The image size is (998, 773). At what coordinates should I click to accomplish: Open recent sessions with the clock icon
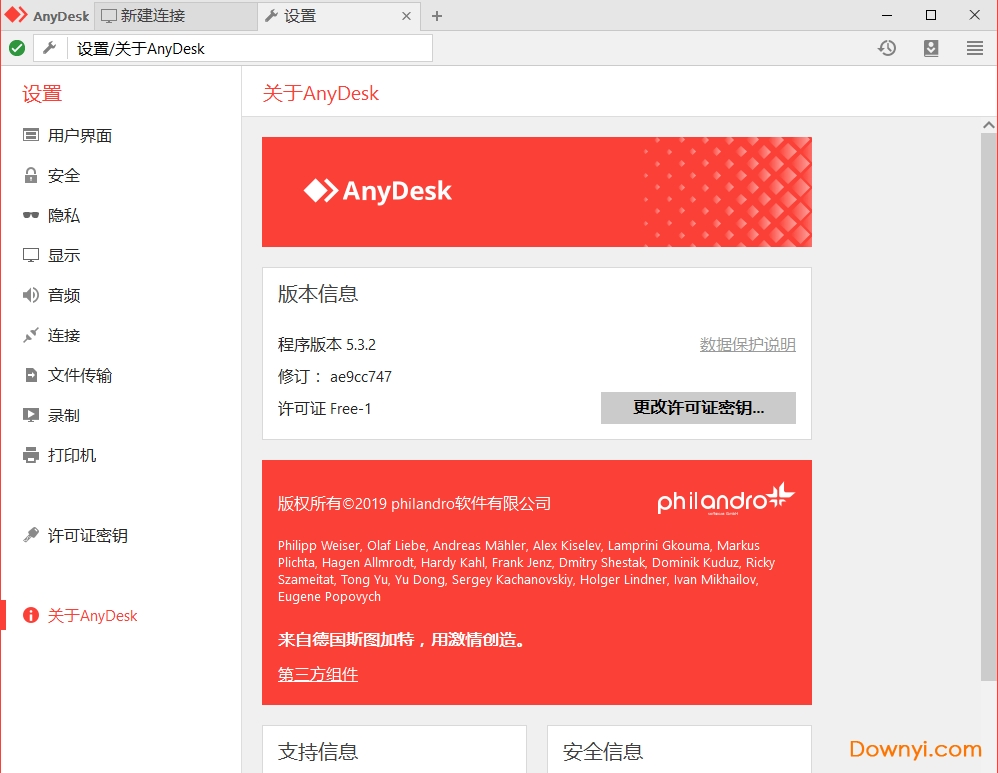coord(887,47)
